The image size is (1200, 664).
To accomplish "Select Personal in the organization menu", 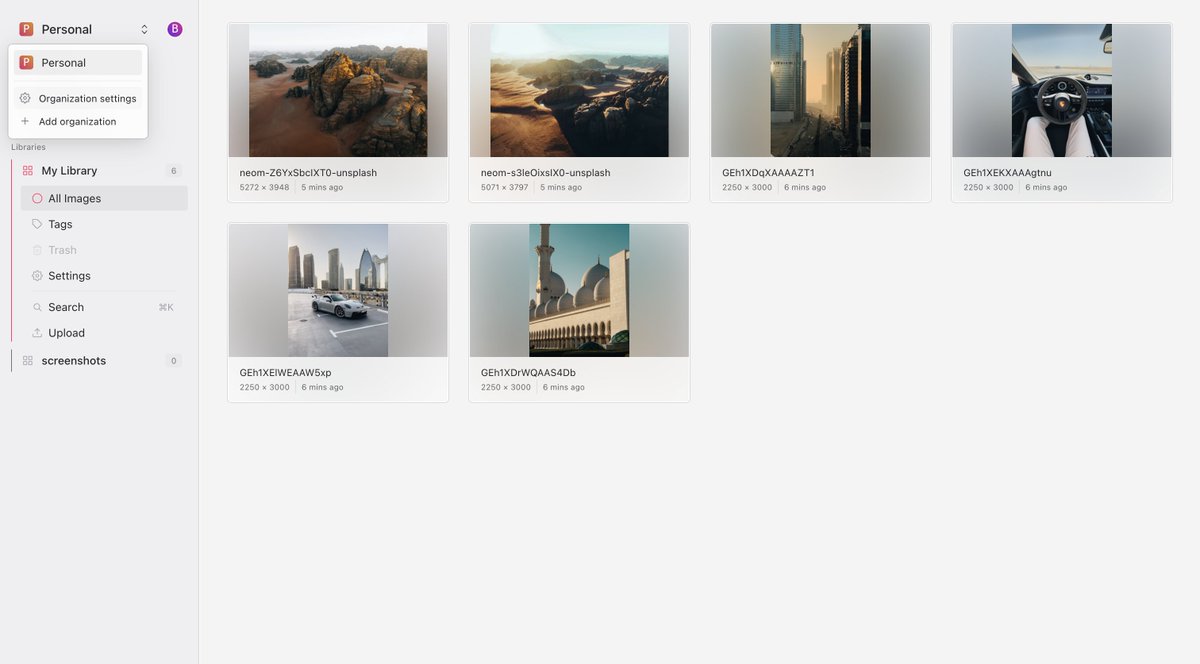I will click(78, 62).
